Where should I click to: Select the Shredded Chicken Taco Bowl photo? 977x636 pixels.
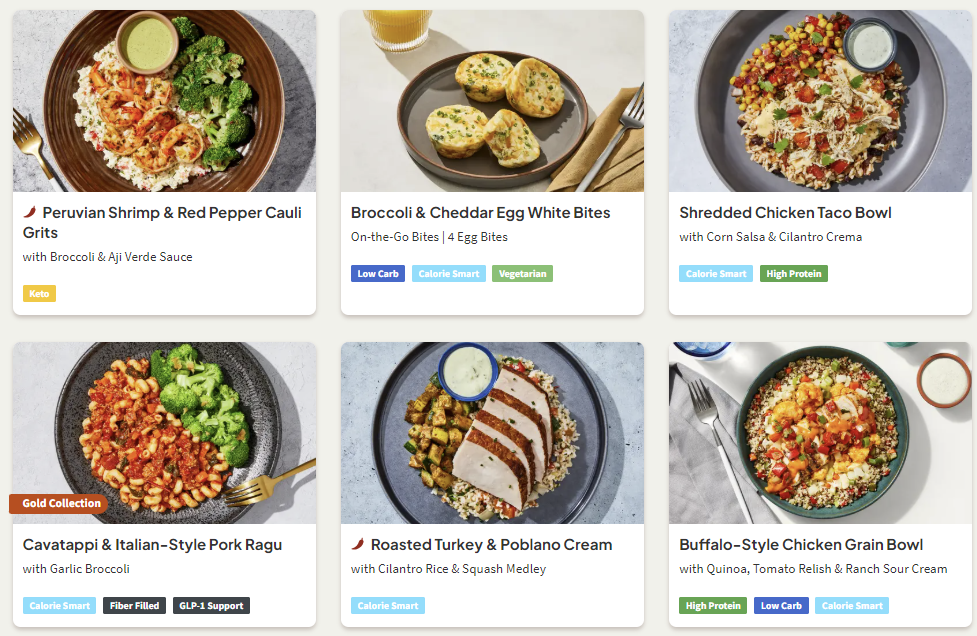(820, 101)
